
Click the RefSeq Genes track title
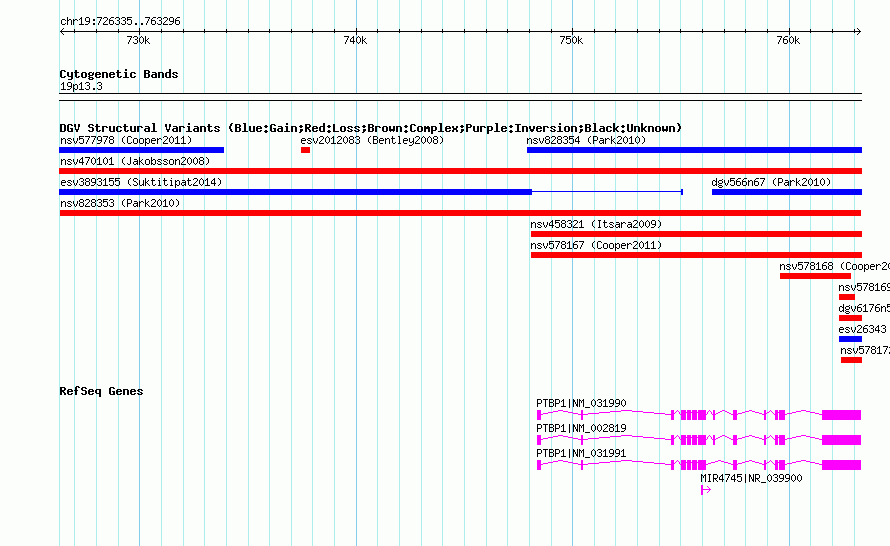101,391
